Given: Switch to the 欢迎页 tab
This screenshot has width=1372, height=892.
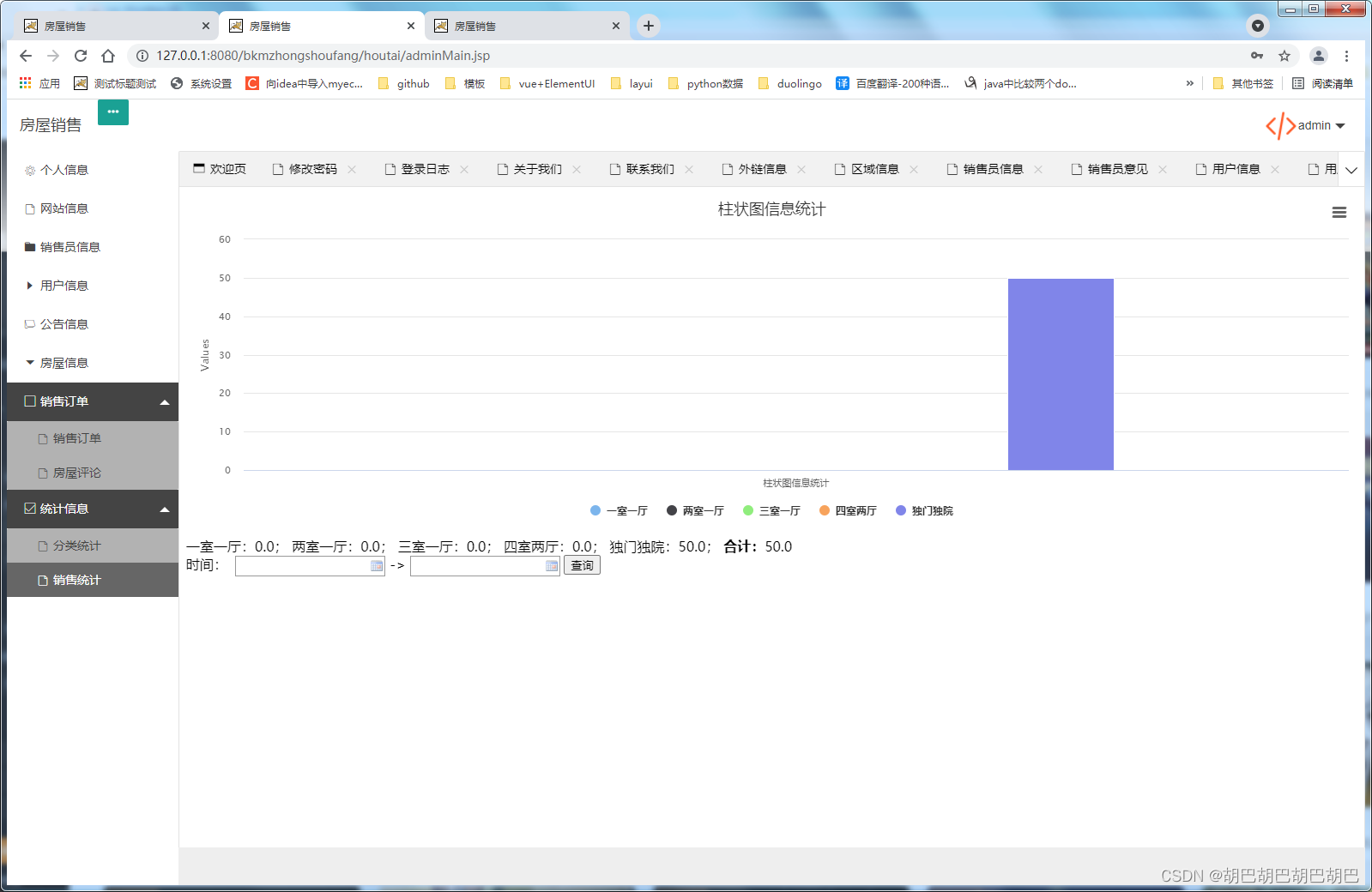Looking at the screenshot, I should click(x=220, y=170).
